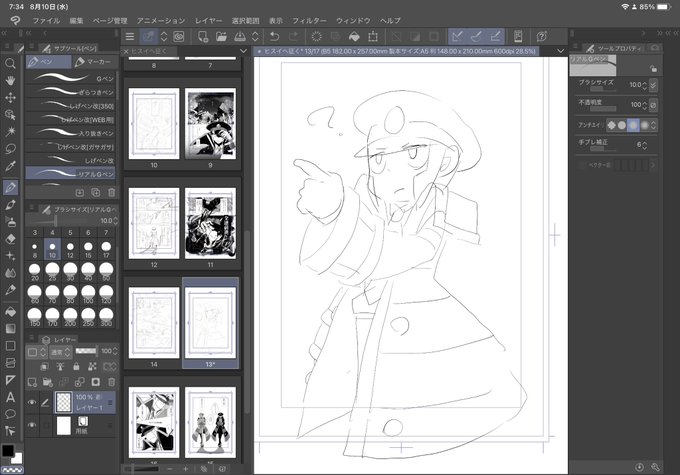Select the Auto select magic wand tool

10,131
